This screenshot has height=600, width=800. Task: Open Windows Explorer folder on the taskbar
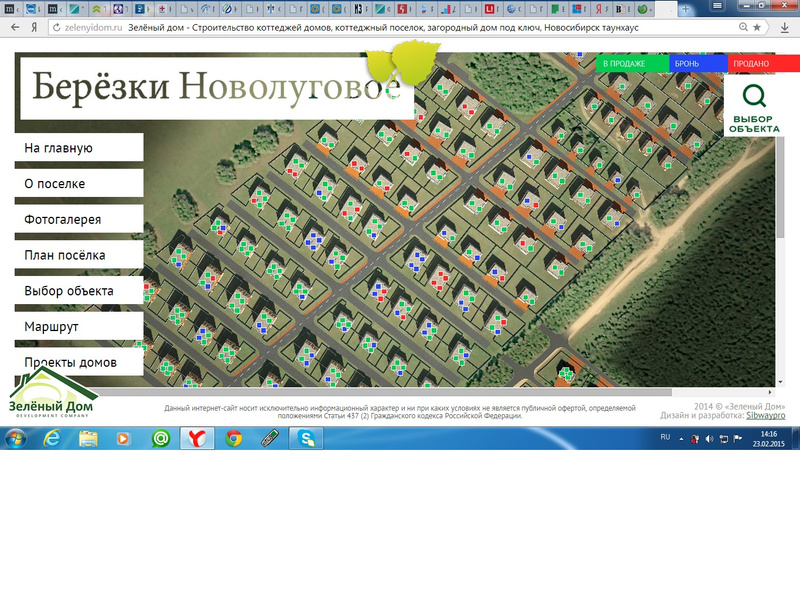(x=88, y=438)
